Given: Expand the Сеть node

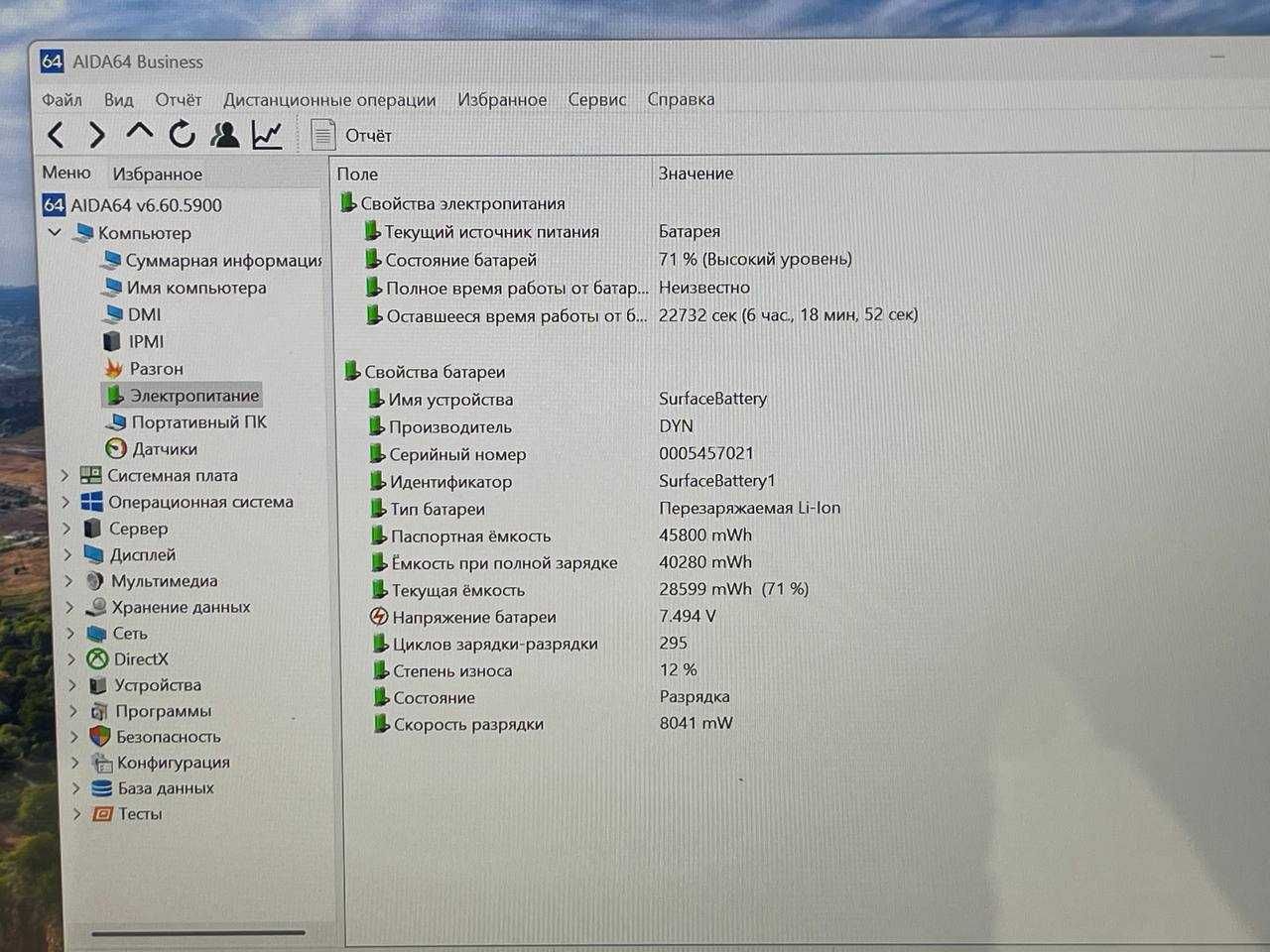Looking at the screenshot, I should [x=70, y=633].
